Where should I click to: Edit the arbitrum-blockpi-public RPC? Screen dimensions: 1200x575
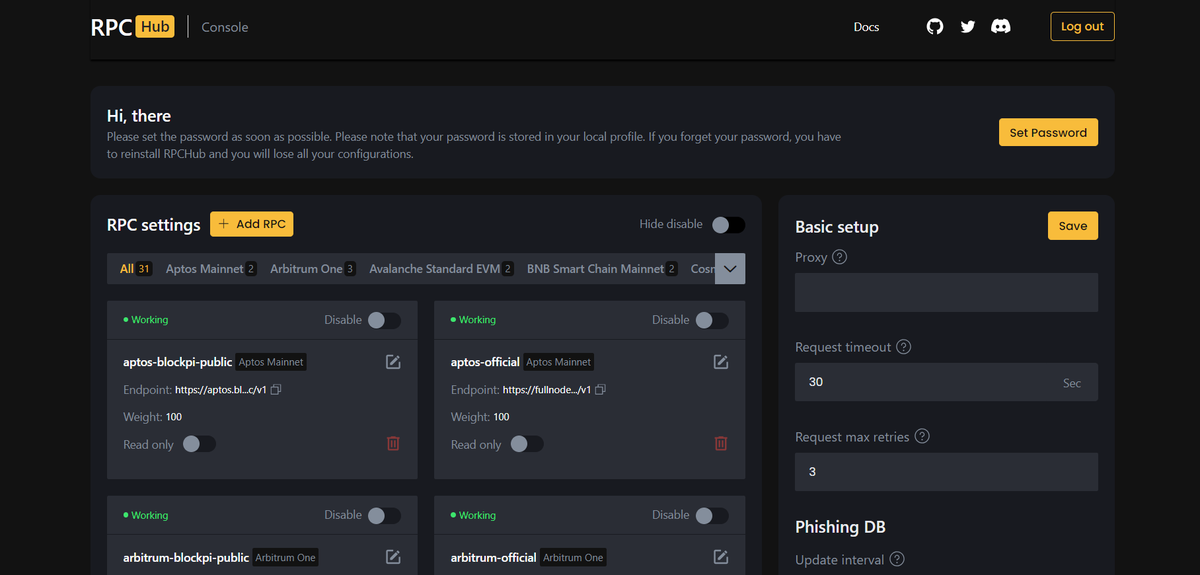[x=393, y=557]
